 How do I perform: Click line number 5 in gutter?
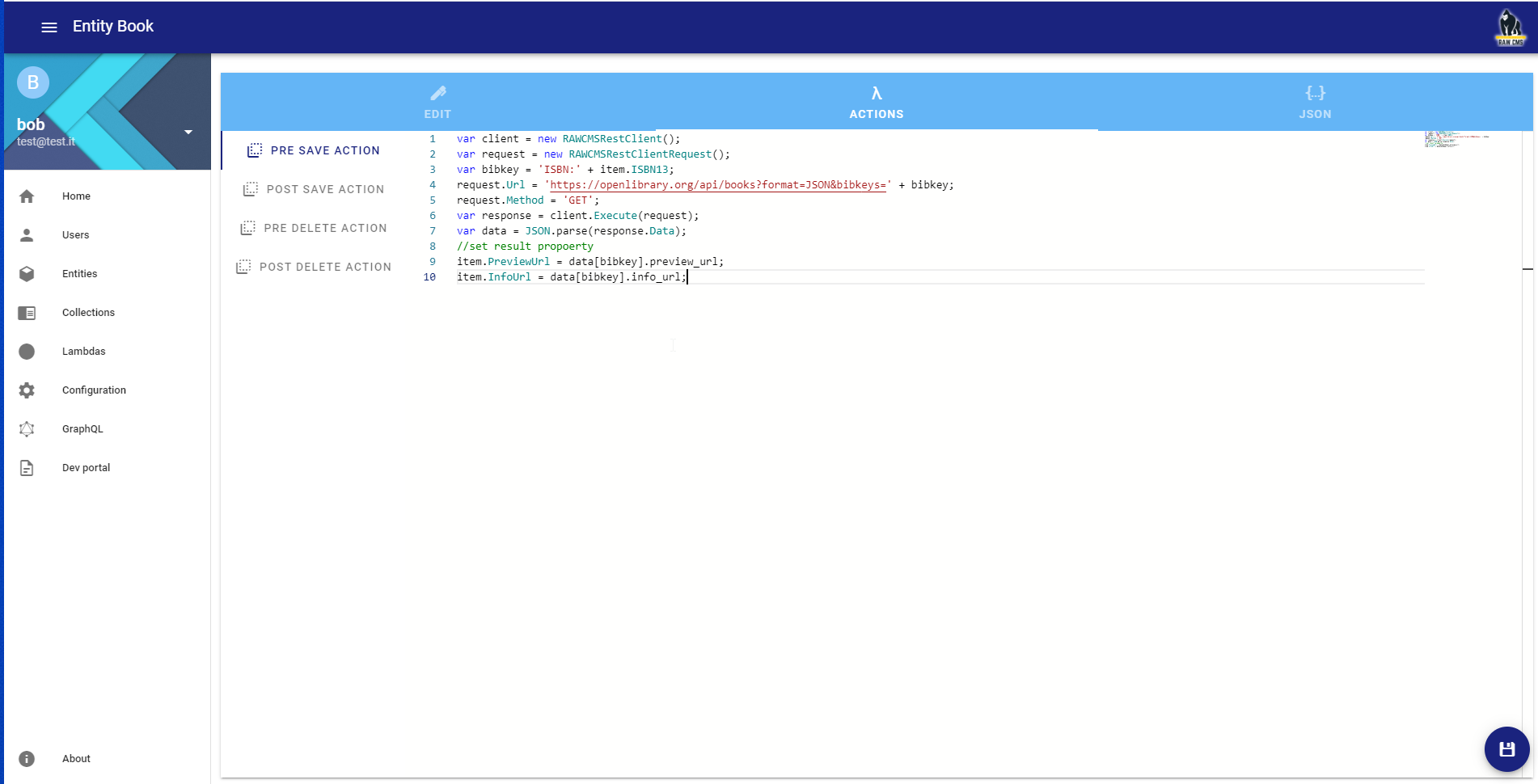[433, 200]
